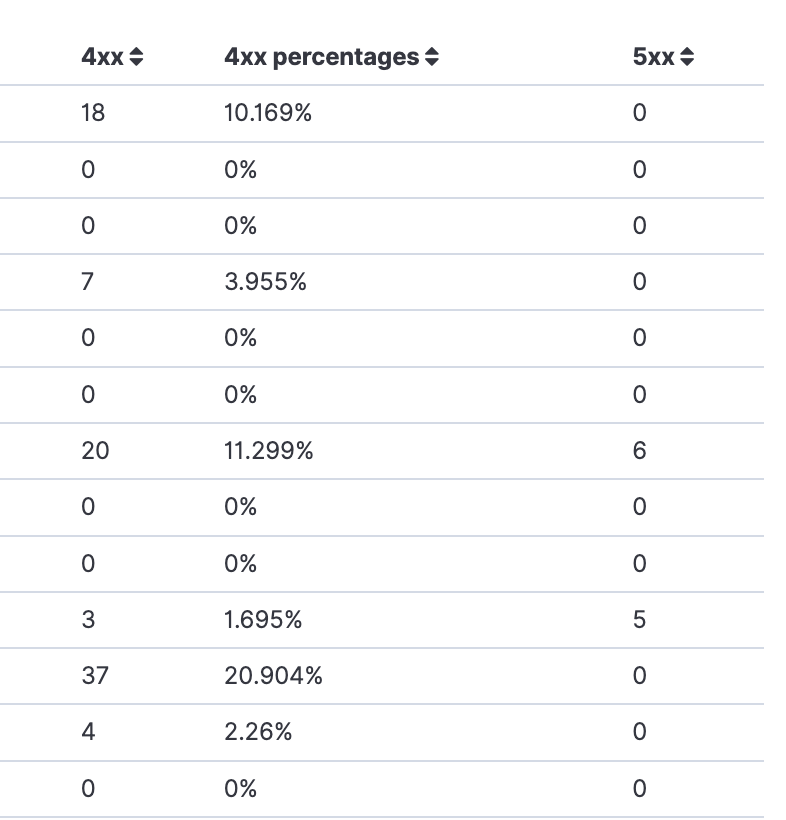Sort 4xx percentages descending
Image resolution: width=786 pixels, height=820 pixels.
point(430,62)
